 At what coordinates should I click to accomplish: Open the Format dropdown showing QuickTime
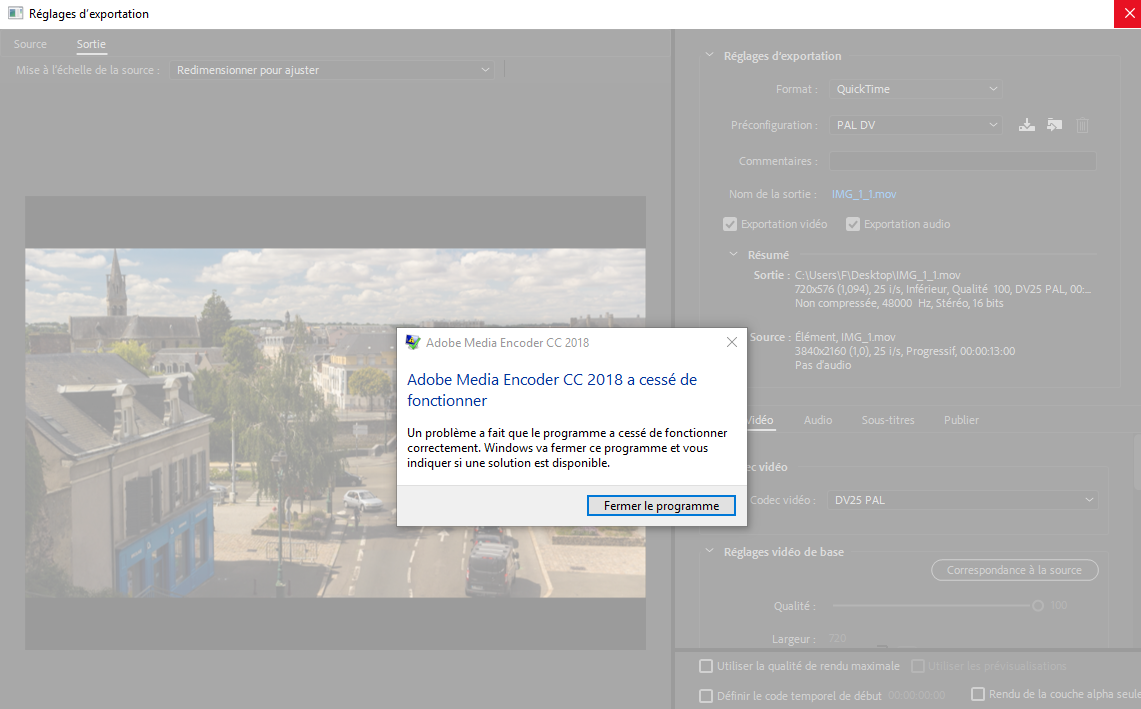tap(915, 89)
